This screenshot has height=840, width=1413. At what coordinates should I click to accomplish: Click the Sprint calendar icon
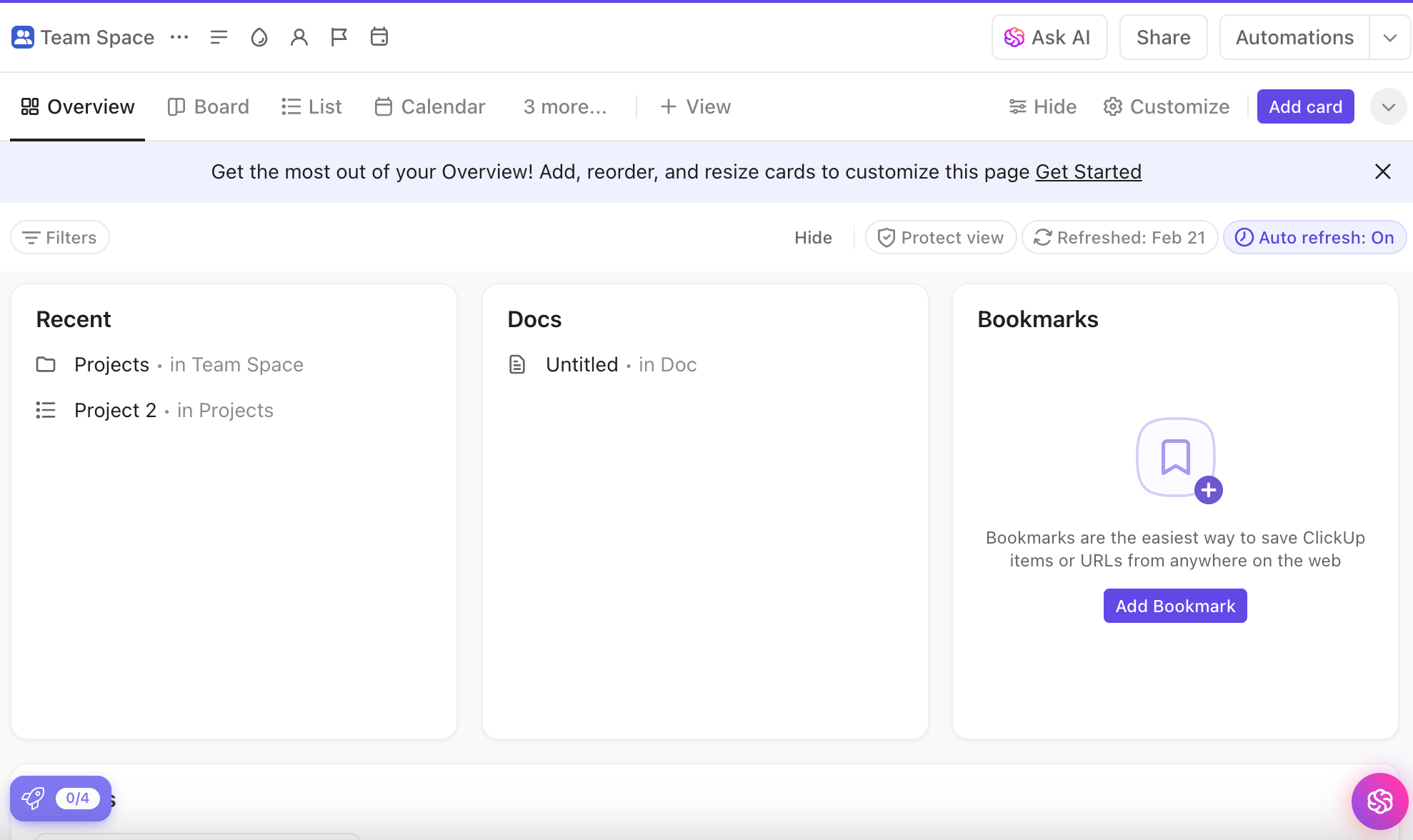pos(378,37)
